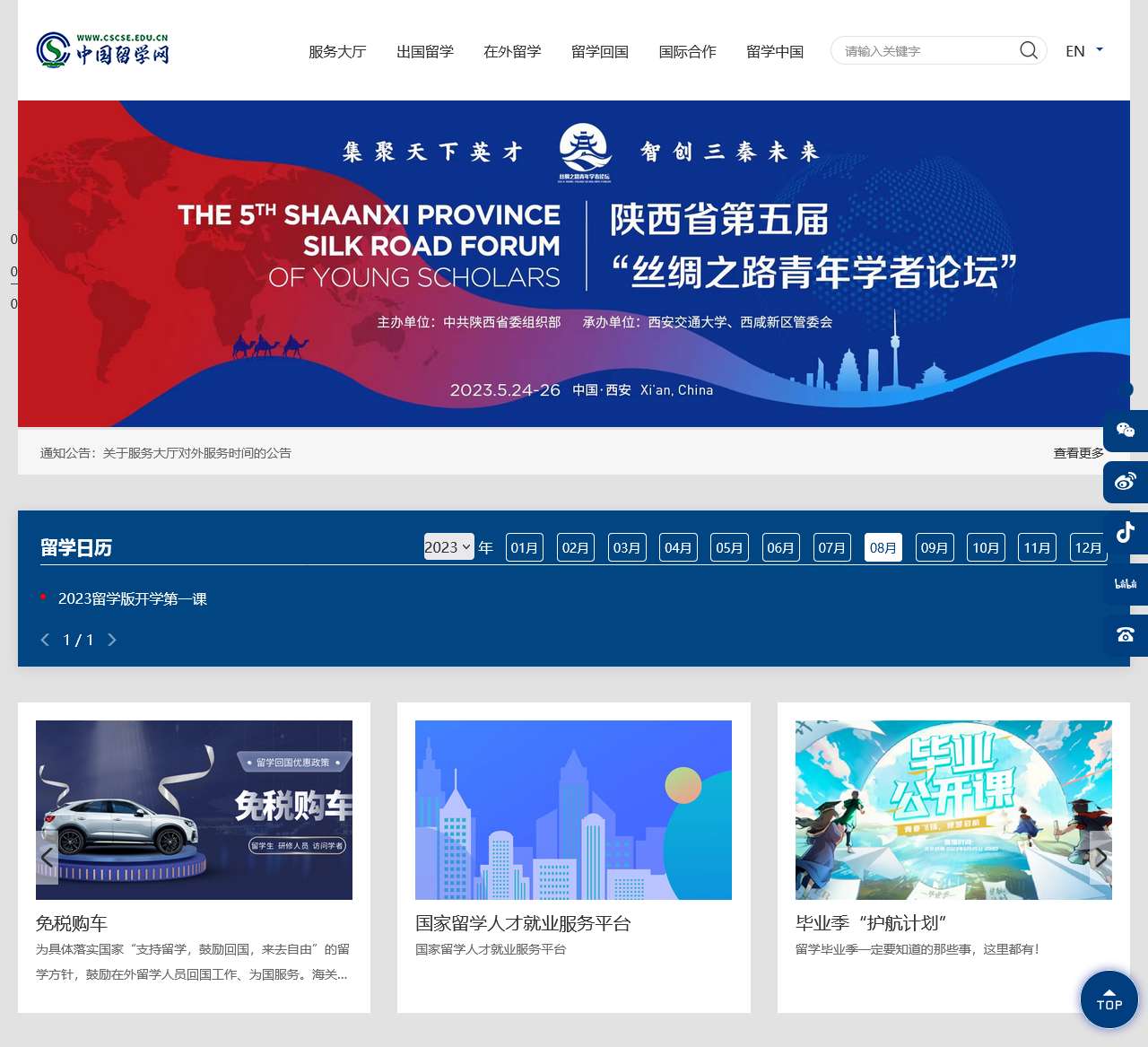1148x1047 pixels.
Task: Open the 留学中国 menu
Action: (x=775, y=51)
